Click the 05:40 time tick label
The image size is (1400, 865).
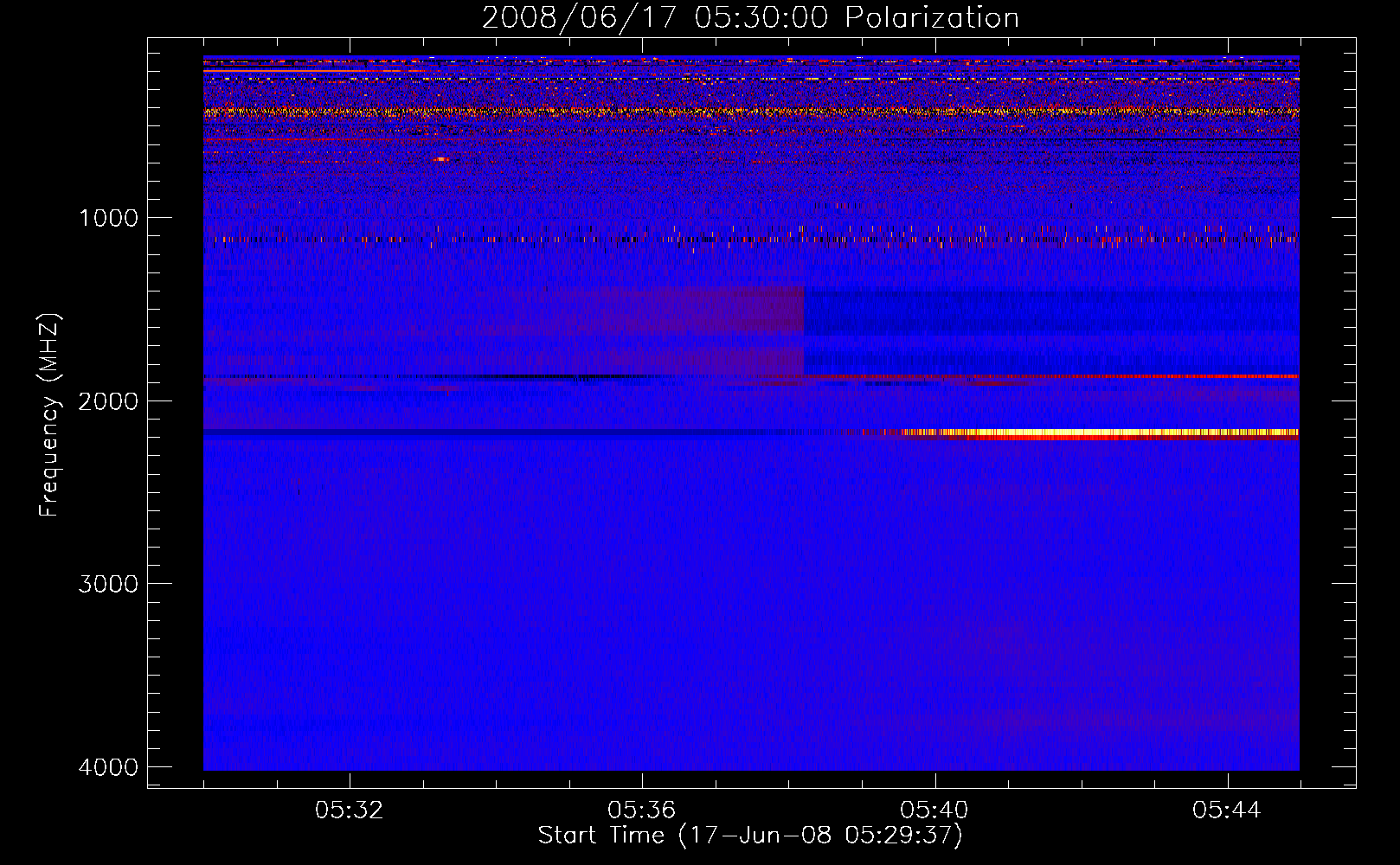click(934, 811)
